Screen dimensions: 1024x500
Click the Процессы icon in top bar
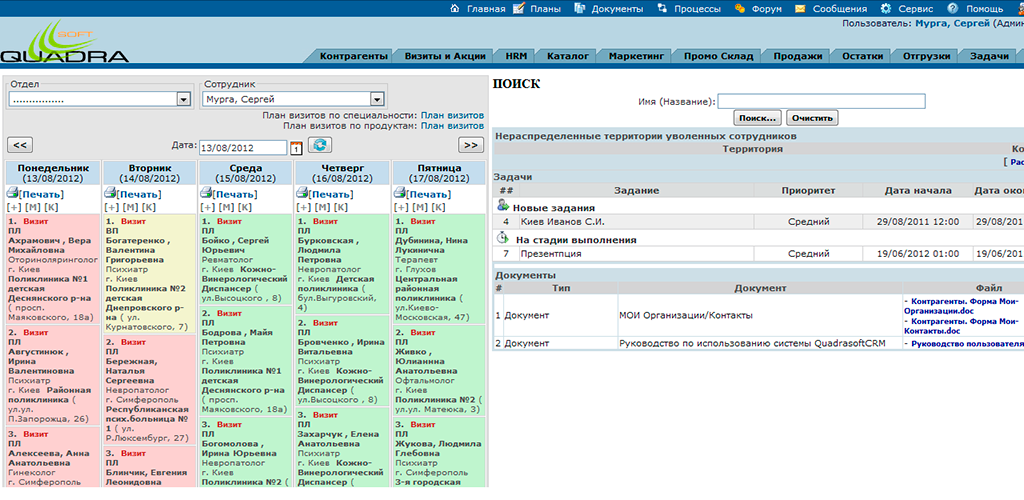(662, 8)
